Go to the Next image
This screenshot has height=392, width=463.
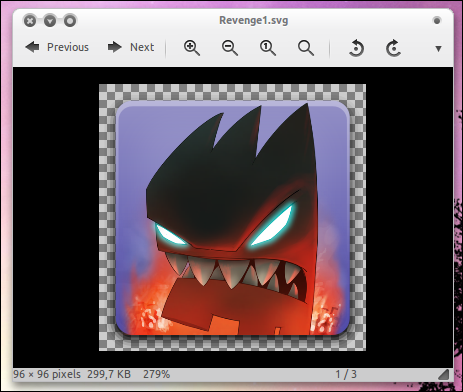131,47
